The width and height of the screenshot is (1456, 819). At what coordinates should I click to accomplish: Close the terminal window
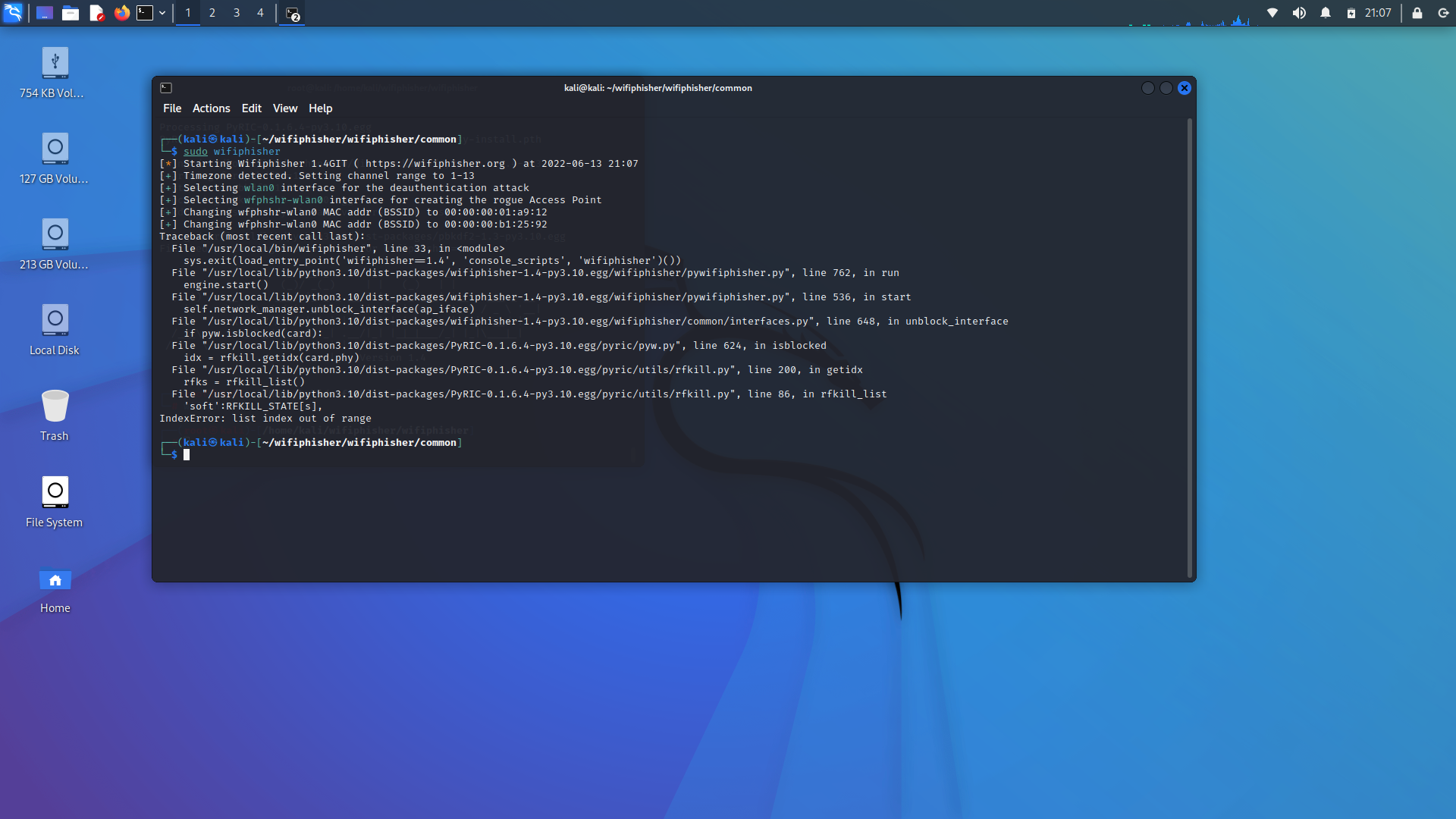pyautogui.click(x=1185, y=88)
